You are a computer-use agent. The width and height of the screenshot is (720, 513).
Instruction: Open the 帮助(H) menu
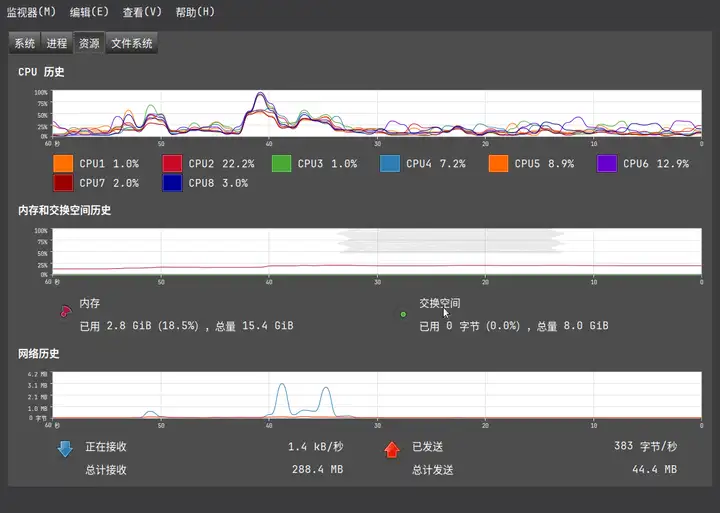click(195, 12)
